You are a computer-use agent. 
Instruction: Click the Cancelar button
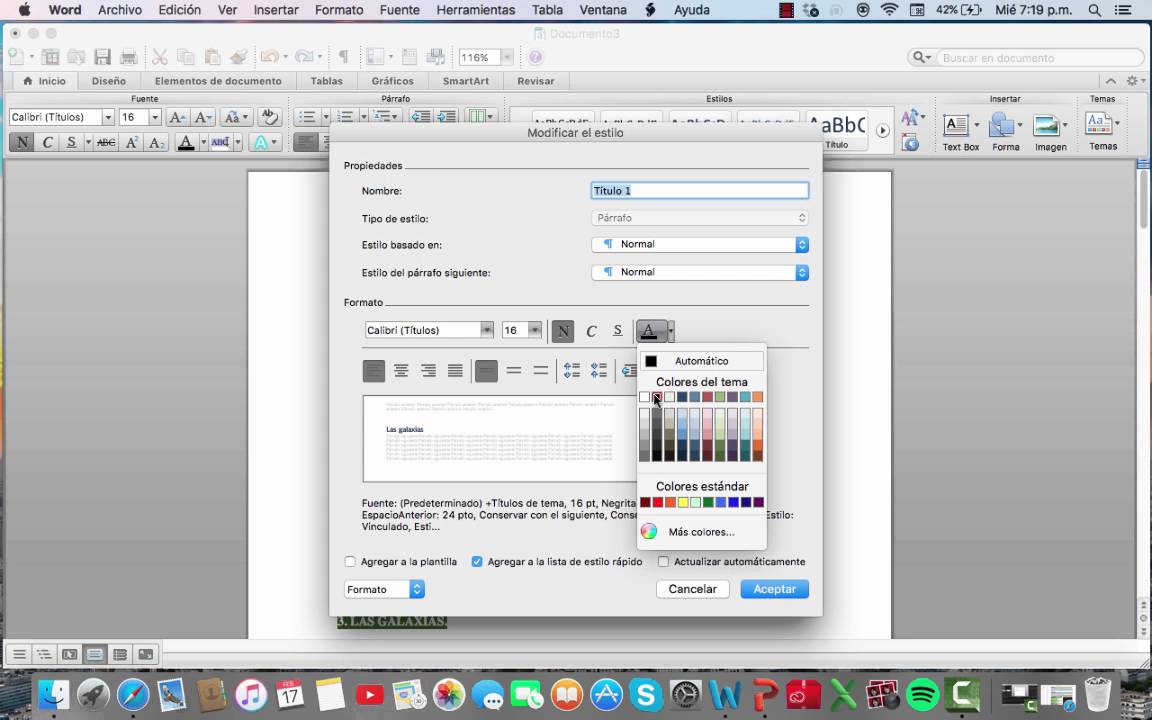click(692, 589)
